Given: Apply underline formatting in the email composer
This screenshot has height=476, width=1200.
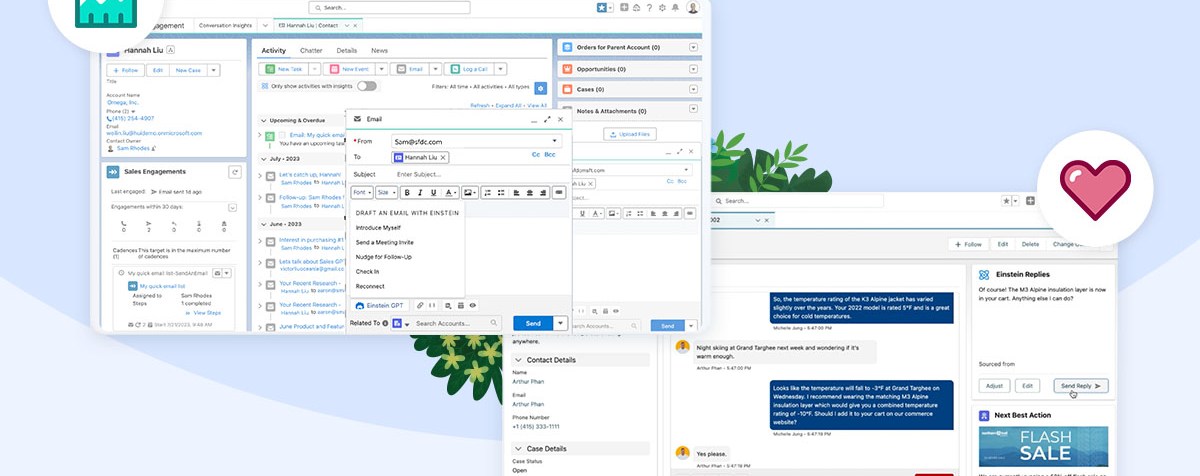Looking at the screenshot, I should pyautogui.click(x=435, y=192).
